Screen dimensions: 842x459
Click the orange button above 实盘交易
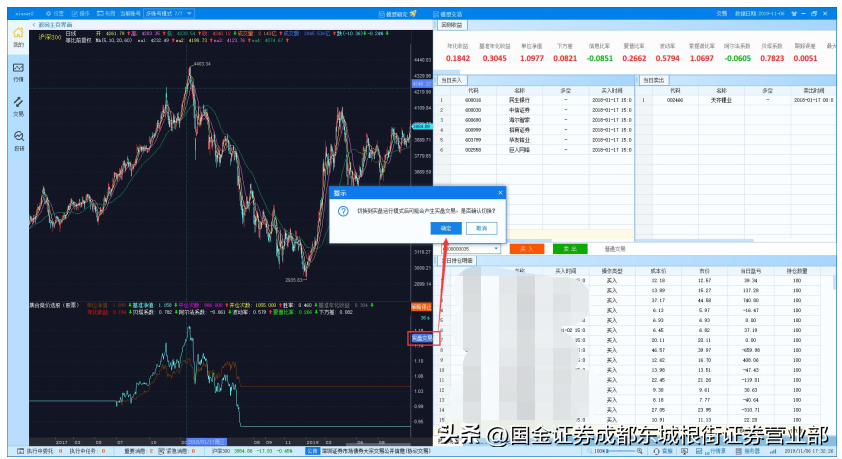click(x=421, y=307)
